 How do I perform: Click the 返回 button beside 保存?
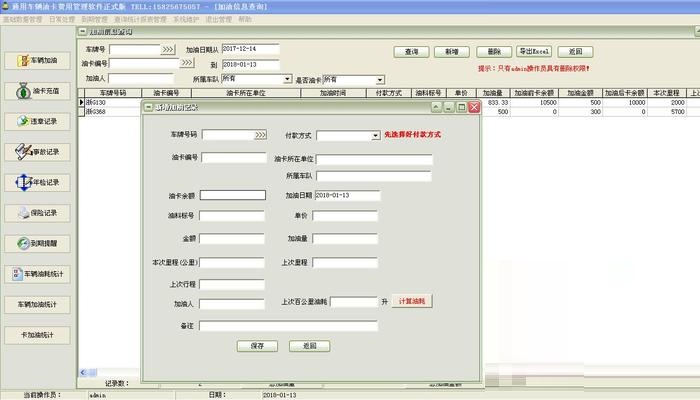309,346
